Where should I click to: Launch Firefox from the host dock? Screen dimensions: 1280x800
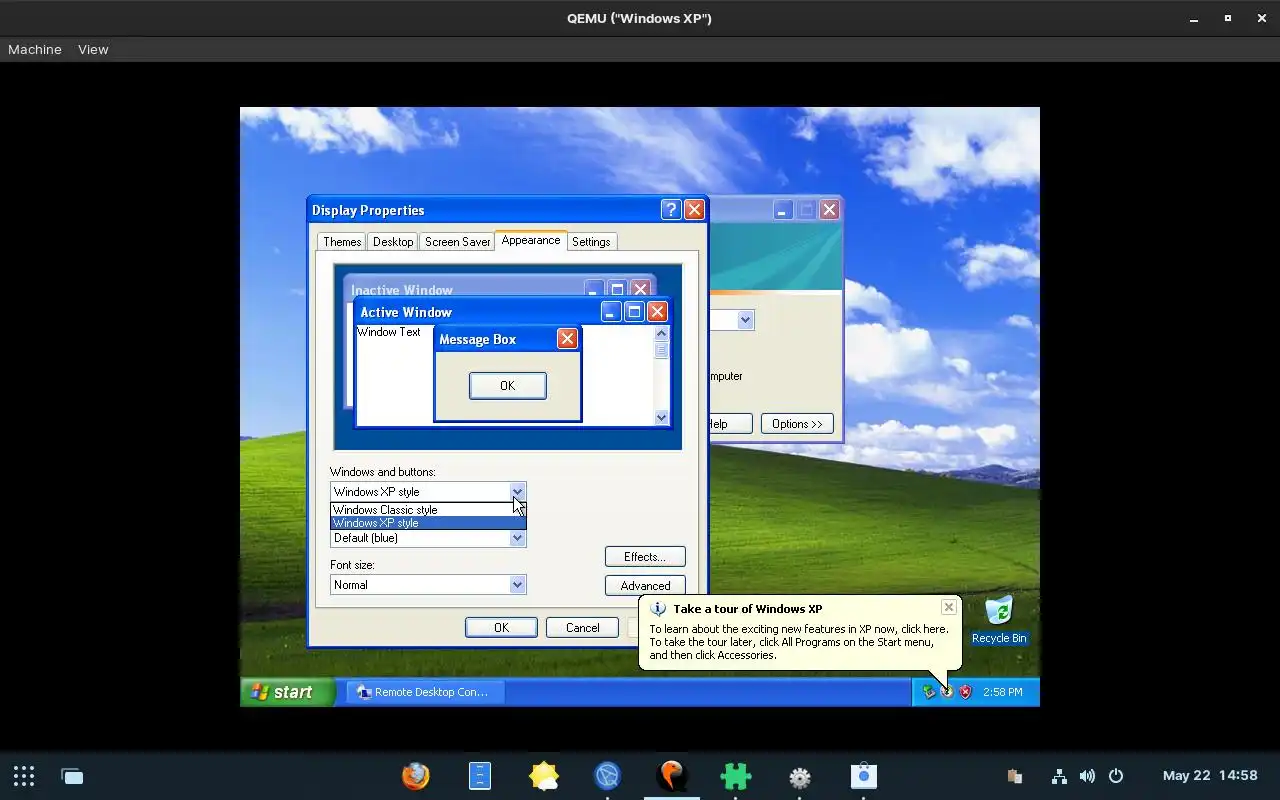pos(416,776)
